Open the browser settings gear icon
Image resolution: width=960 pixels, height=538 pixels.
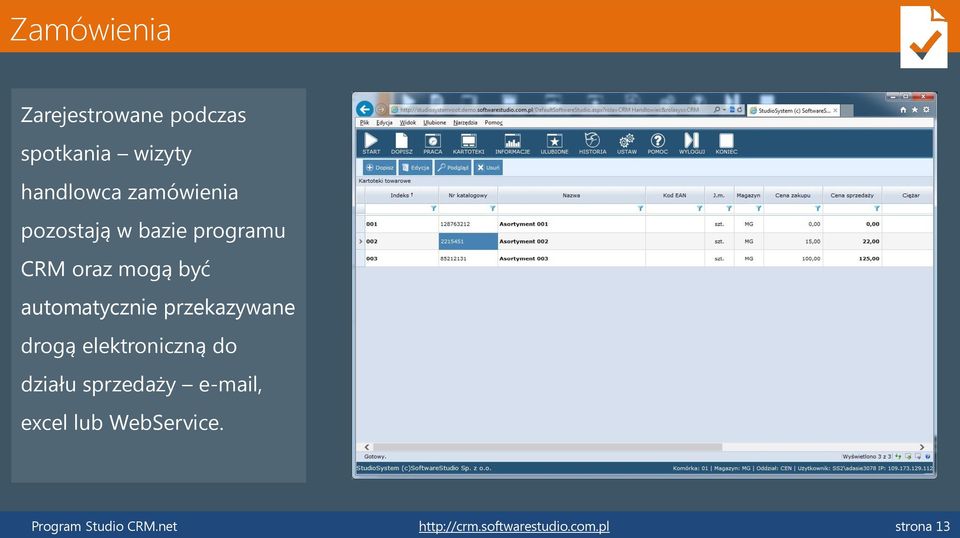926,110
